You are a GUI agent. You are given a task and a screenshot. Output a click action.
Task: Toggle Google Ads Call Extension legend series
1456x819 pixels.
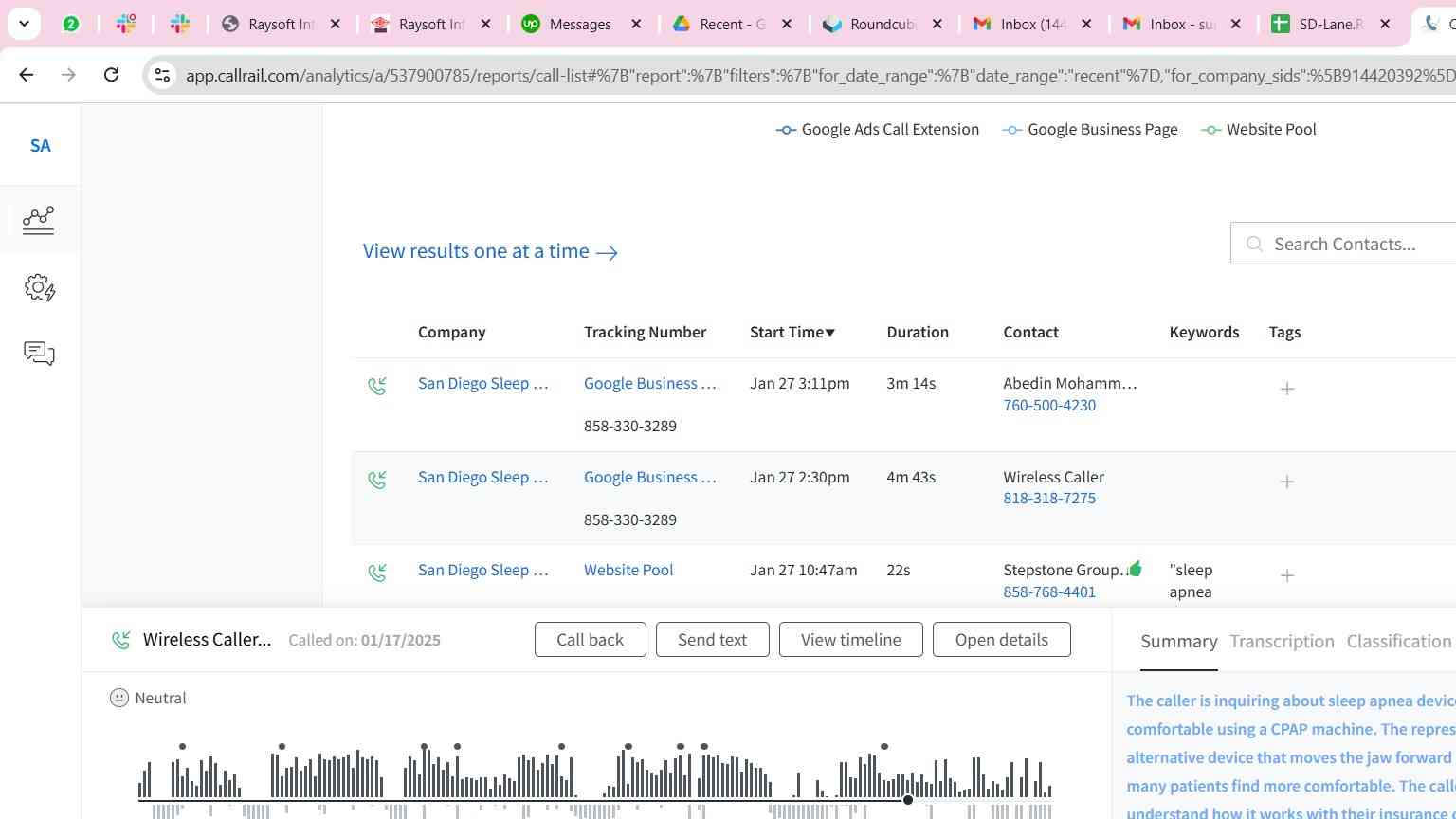tap(878, 130)
